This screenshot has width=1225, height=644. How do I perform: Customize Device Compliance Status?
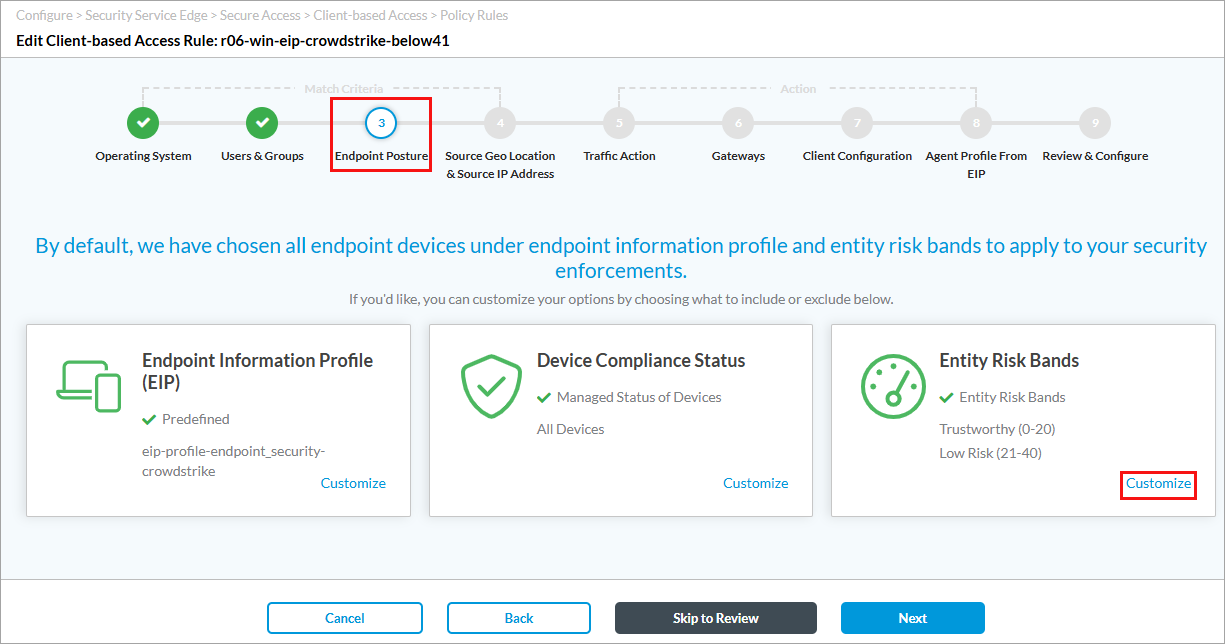point(755,483)
